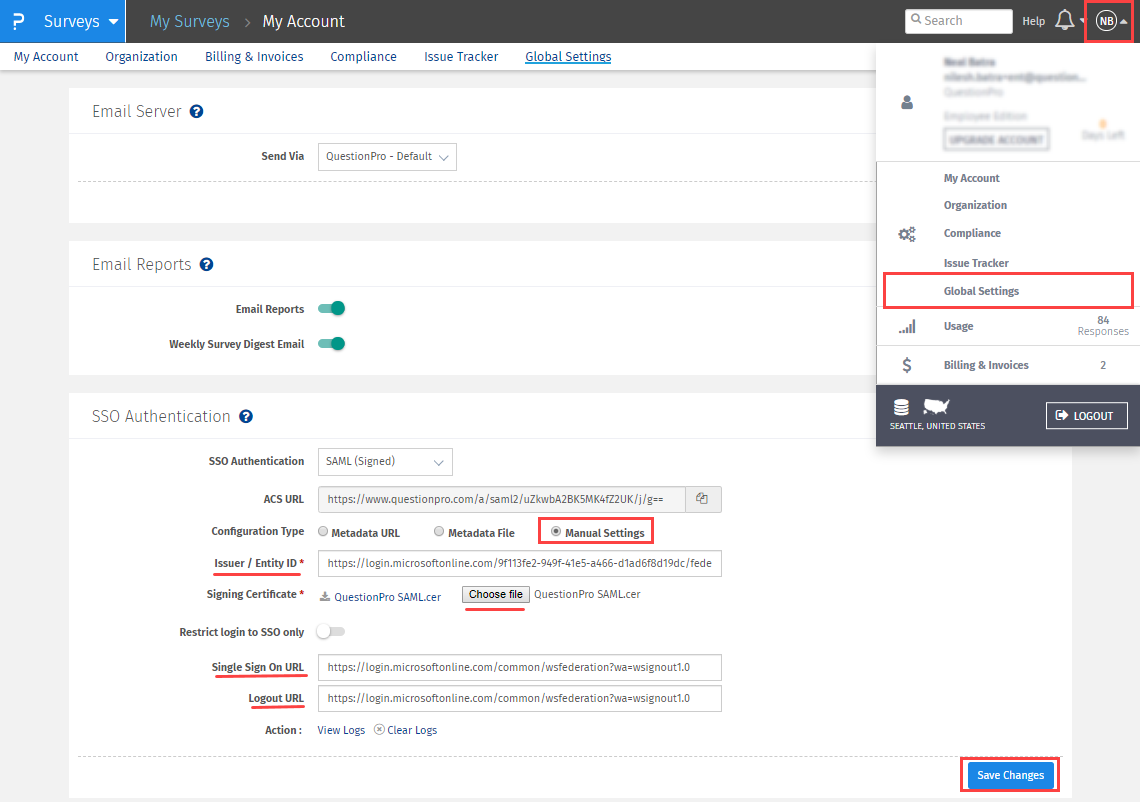Screen dimensions: 1140x802
Task: Select Metadata File configuration type
Action: [439, 532]
